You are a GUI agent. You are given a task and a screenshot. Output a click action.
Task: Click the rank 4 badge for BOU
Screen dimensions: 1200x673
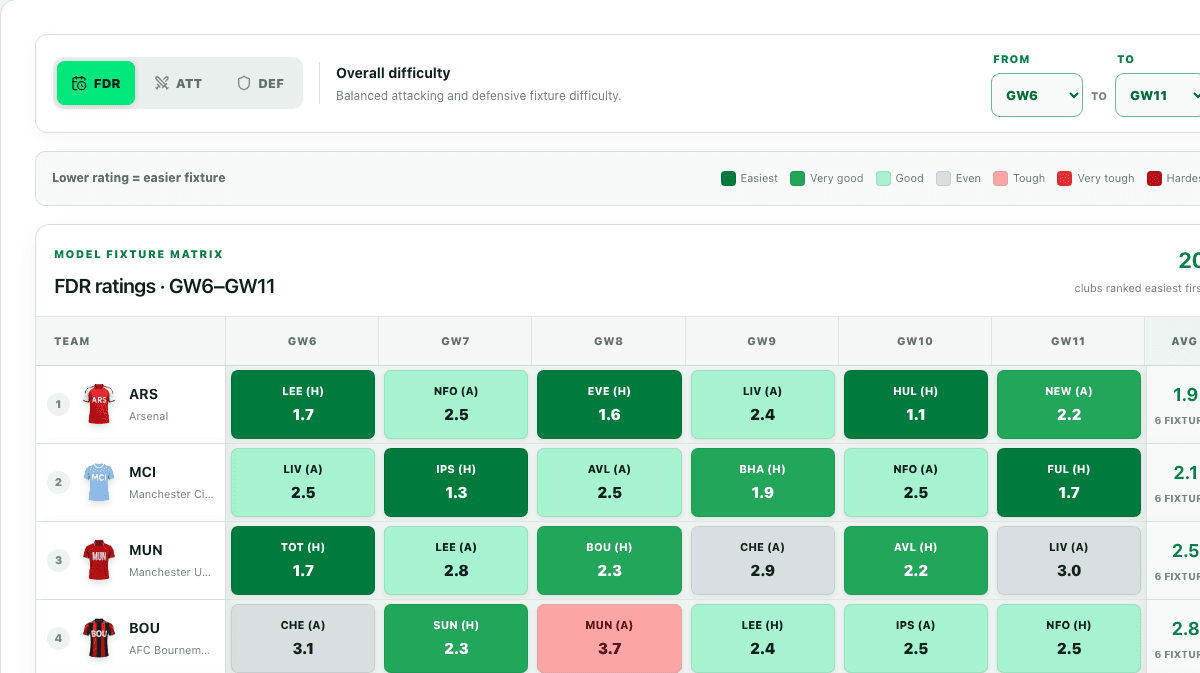(x=58, y=638)
